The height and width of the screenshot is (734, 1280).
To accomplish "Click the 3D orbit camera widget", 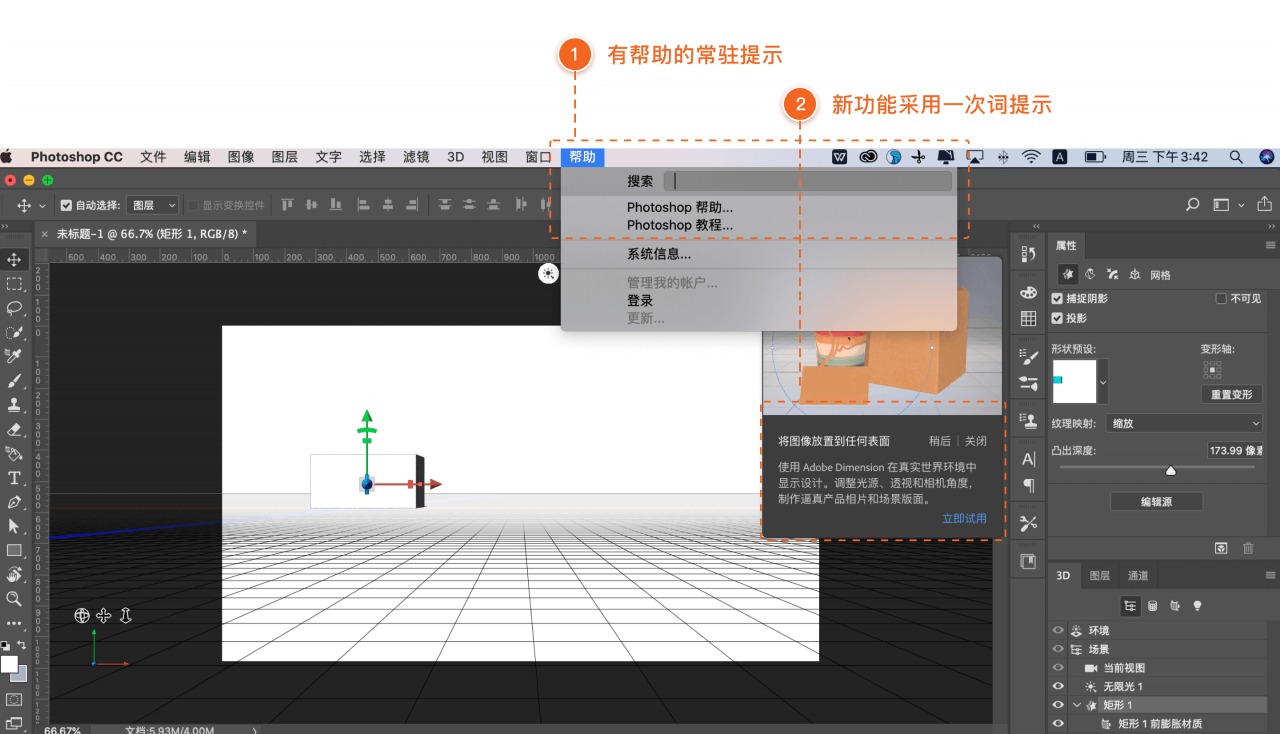I will pyautogui.click(x=82, y=616).
